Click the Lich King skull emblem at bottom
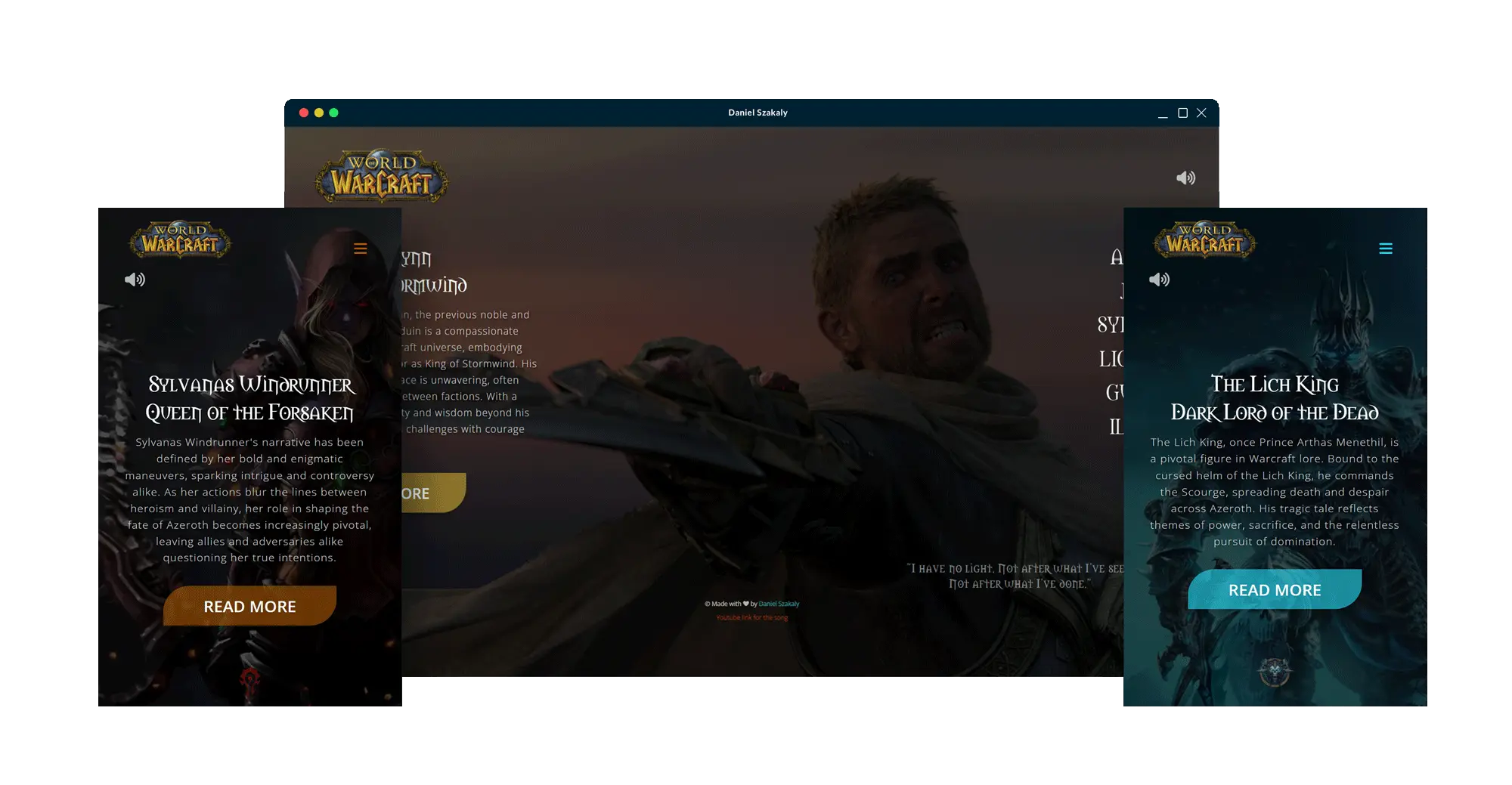Image resolution: width=1512 pixels, height=785 pixels. pos(1275,672)
